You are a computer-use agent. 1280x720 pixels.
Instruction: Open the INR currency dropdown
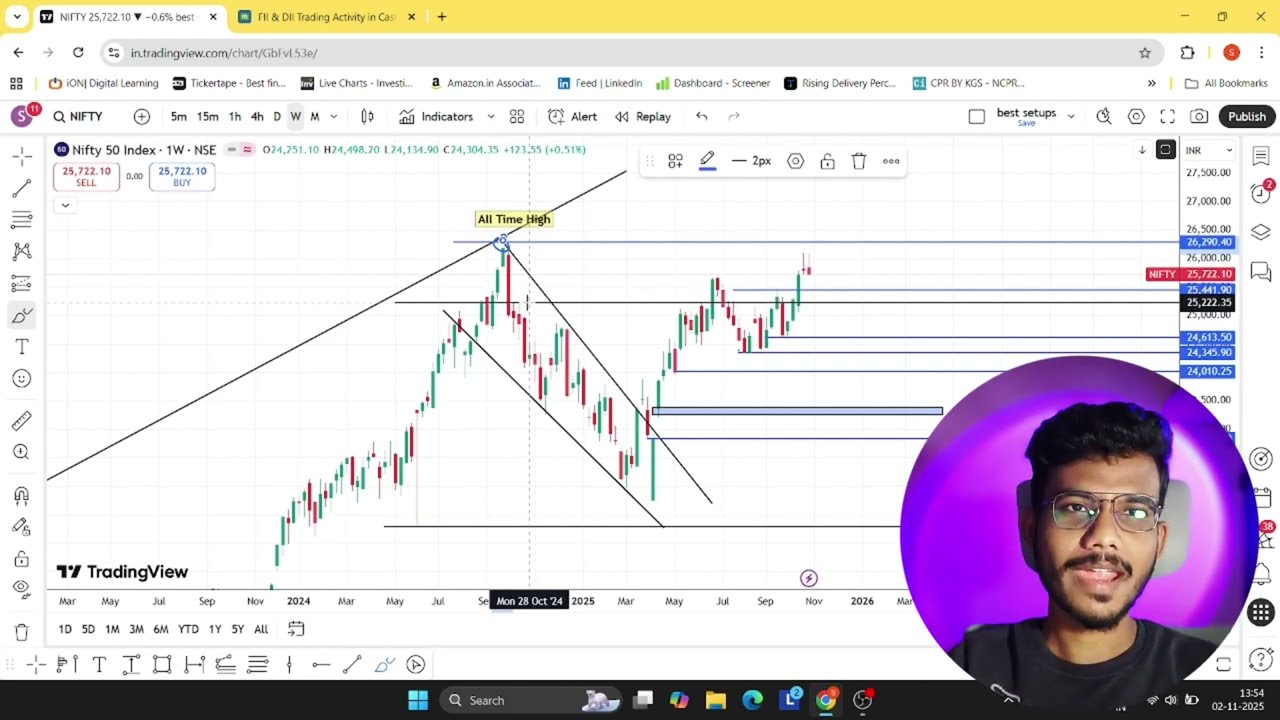tap(1209, 151)
